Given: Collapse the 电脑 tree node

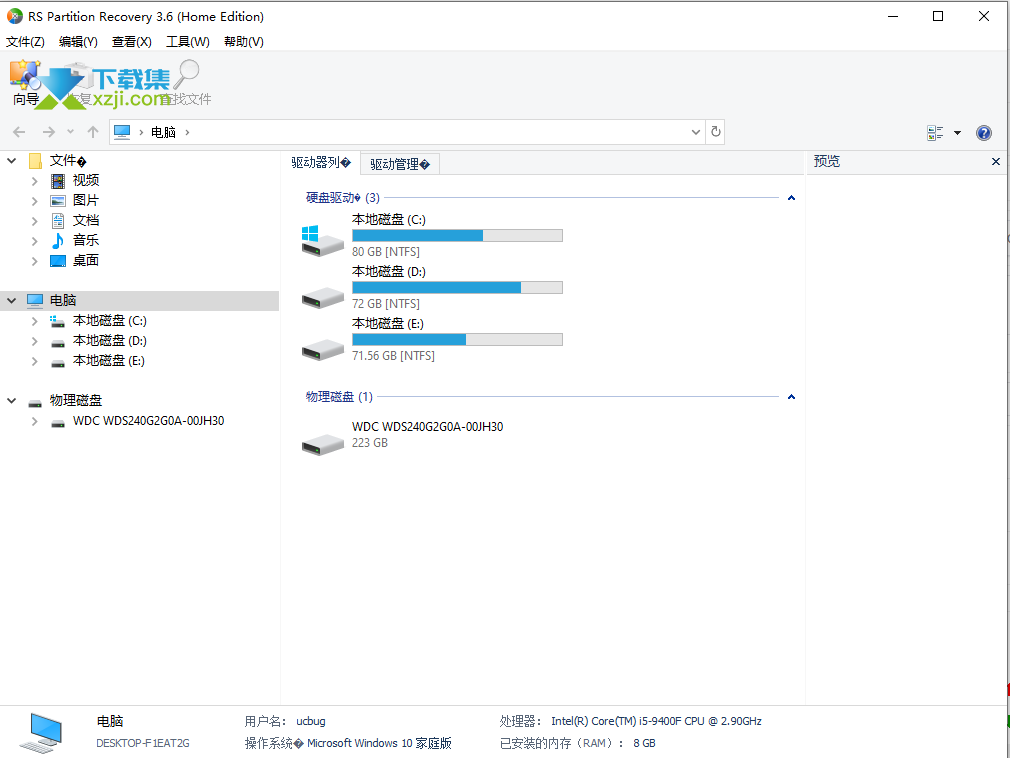Looking at the screenshot, I should [12, 300].
